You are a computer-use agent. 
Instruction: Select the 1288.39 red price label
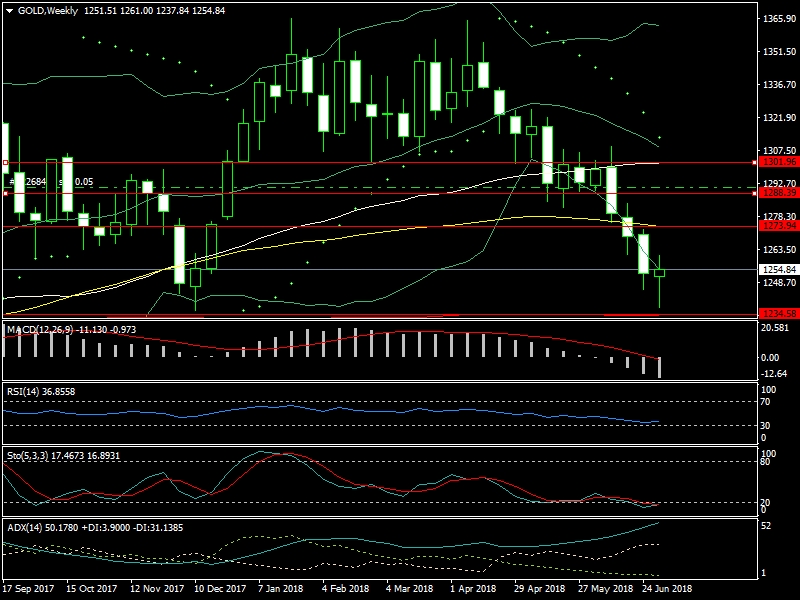pos(778,193)
